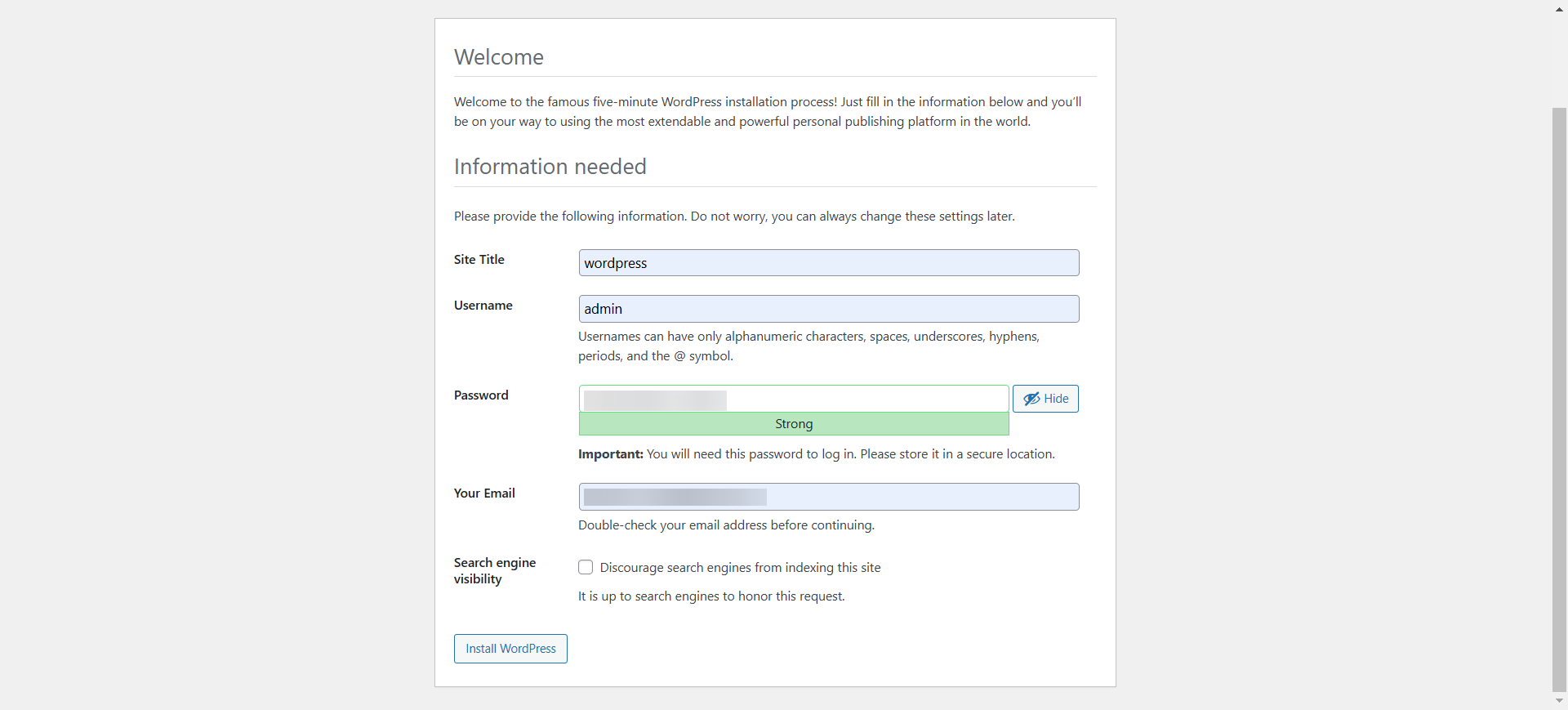Screen dimensions: 1568x710
Task: Click the Welcome heading
Action: (499, 57)
